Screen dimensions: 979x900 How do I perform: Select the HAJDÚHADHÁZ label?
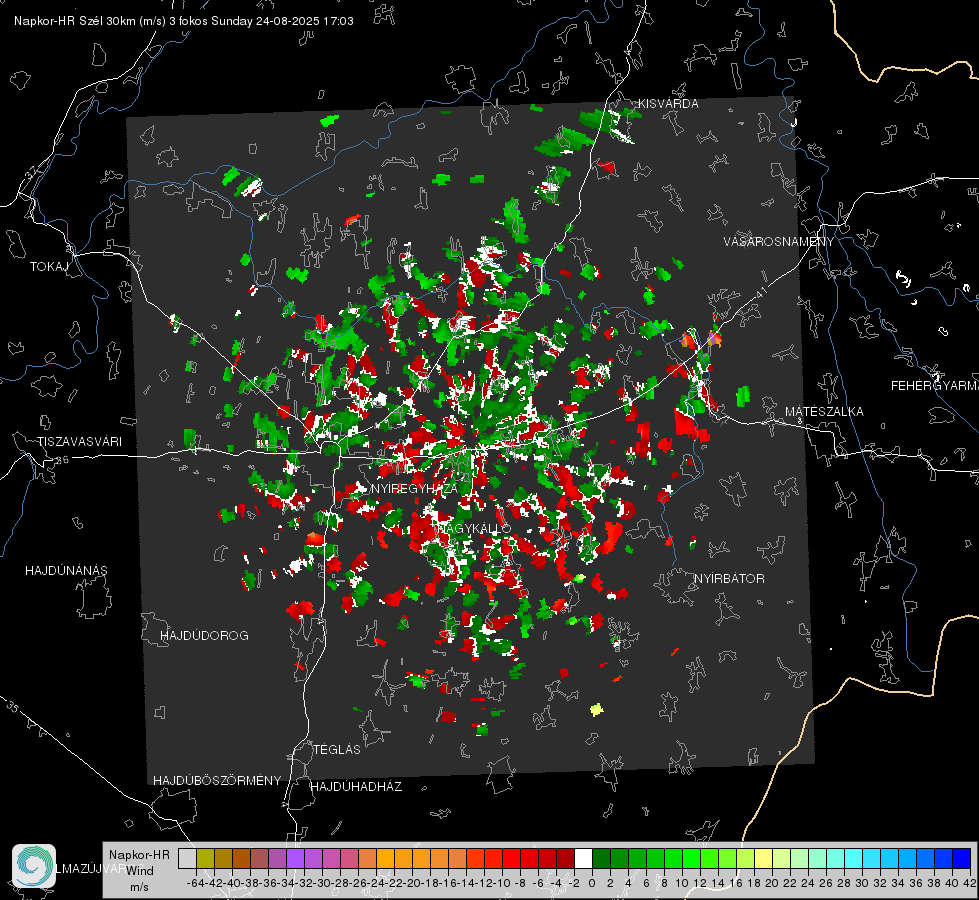[356, 786]
